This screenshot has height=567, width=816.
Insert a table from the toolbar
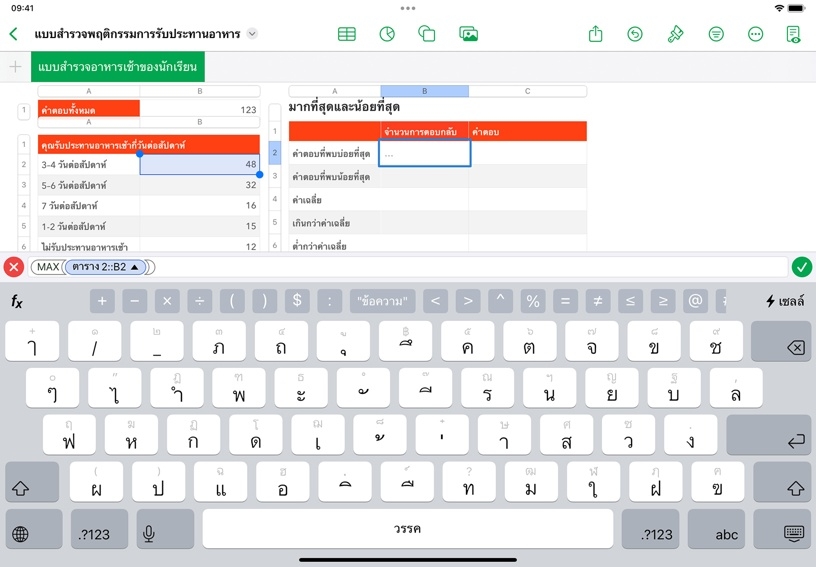point(347,34)
